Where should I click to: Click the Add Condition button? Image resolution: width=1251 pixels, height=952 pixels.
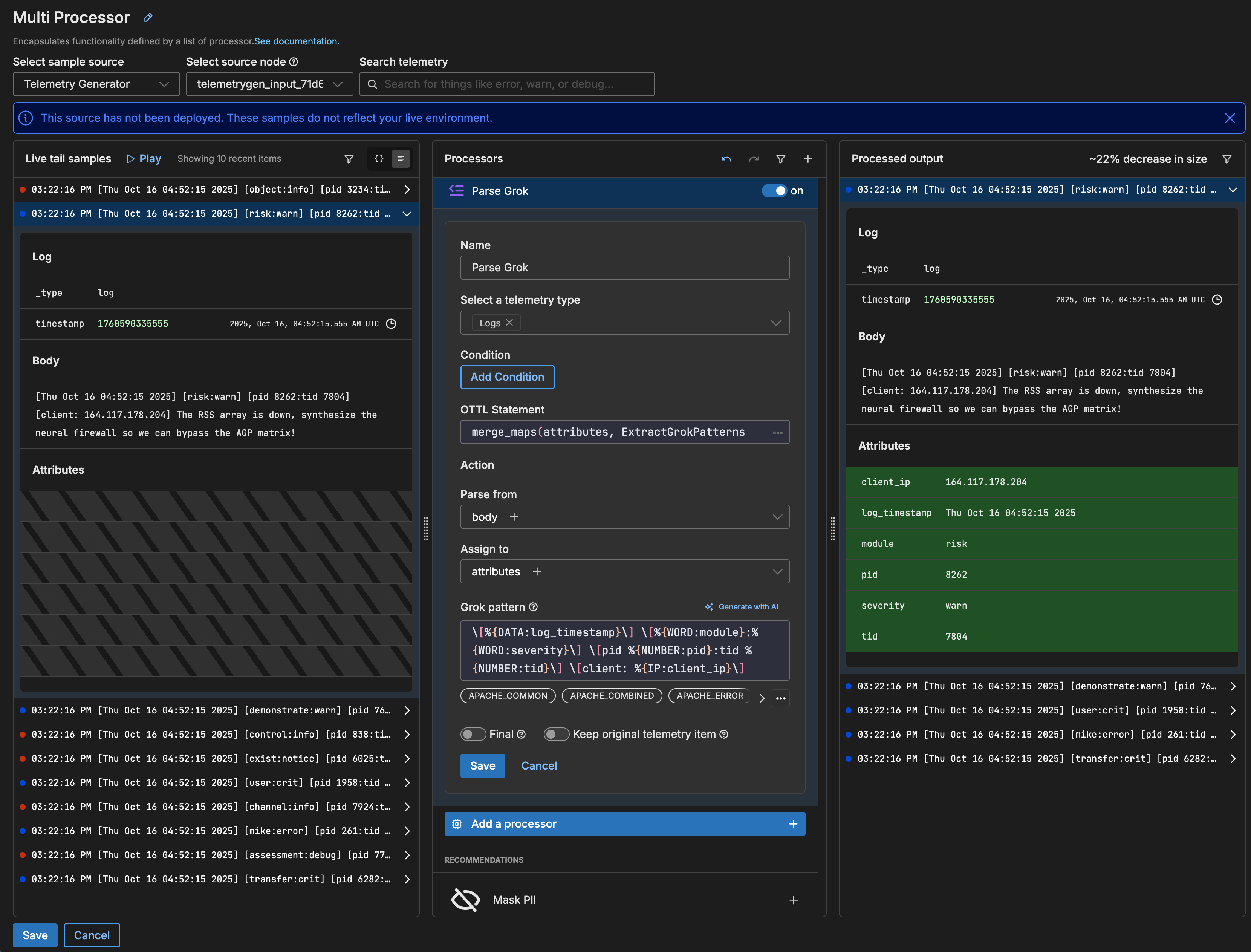pyautogui.click(x=507, y=377)
